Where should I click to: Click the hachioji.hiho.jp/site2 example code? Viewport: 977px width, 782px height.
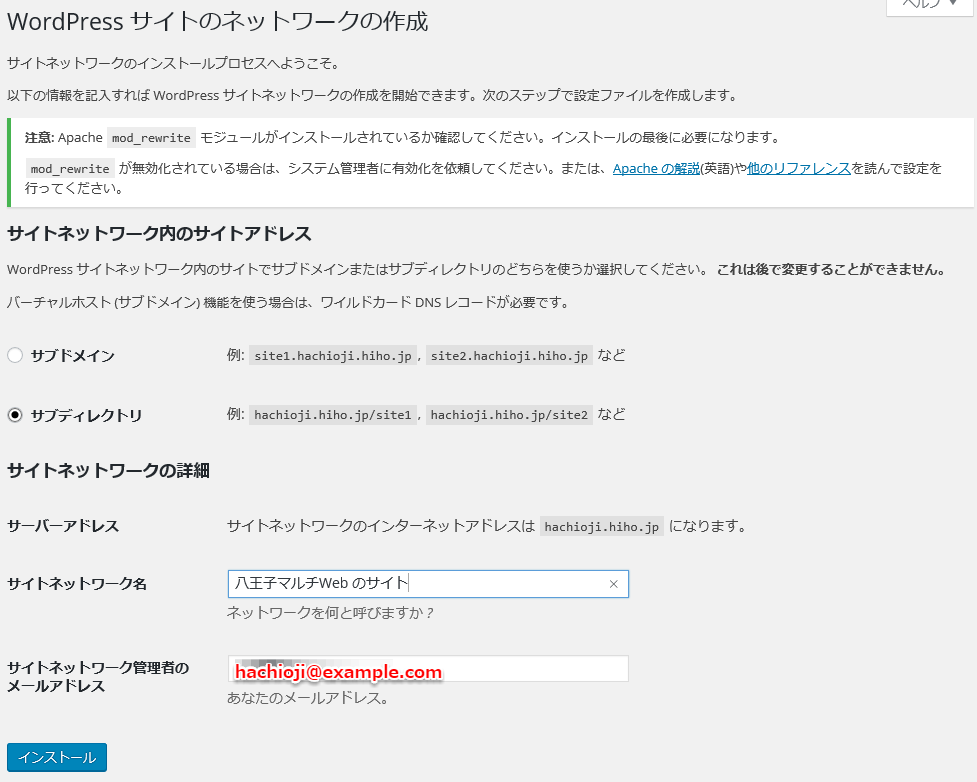click(510, 415)
